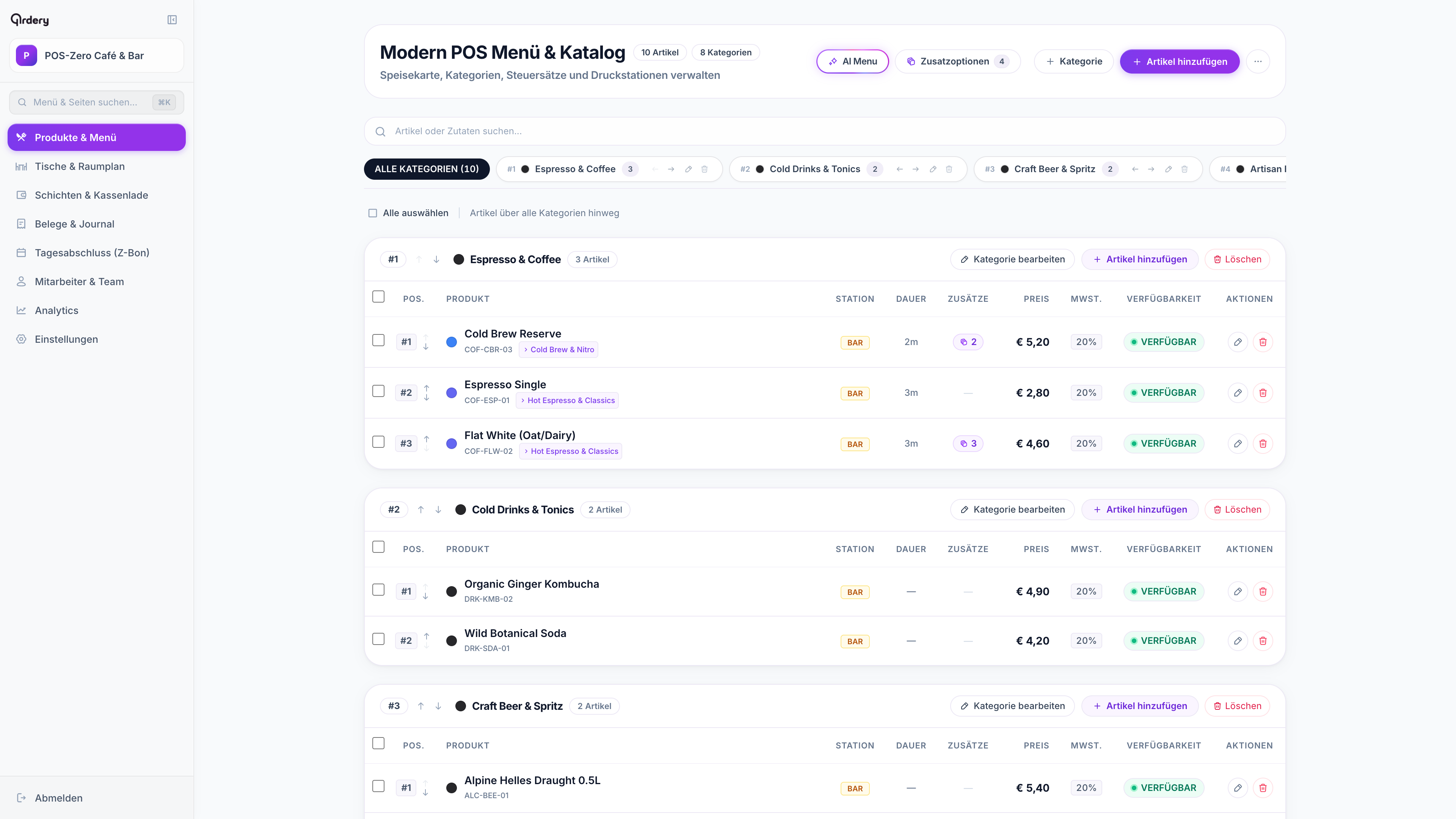This screenshot has width=1456, height=819.
Task: Move Cold Drinks & Tonics category up
Action: click(420, 510)
